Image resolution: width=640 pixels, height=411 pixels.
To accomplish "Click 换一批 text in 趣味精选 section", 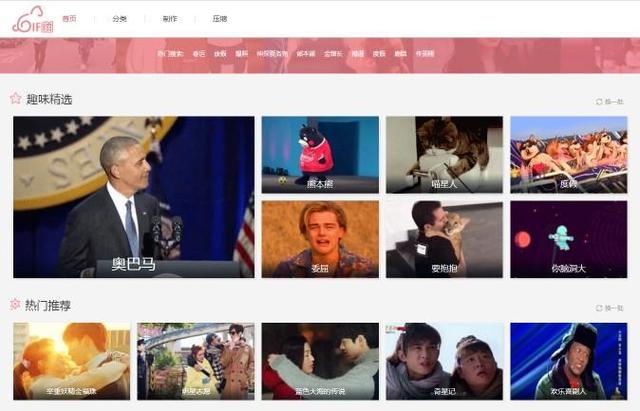I will coord(614,102).
